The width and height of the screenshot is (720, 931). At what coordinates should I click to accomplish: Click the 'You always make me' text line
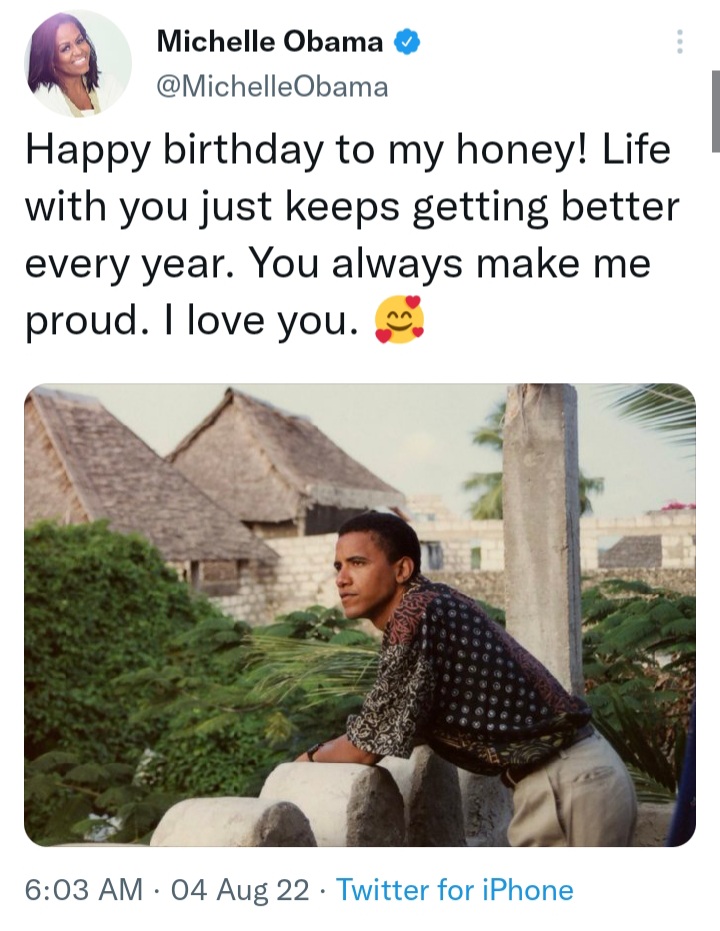coord(448,265)
